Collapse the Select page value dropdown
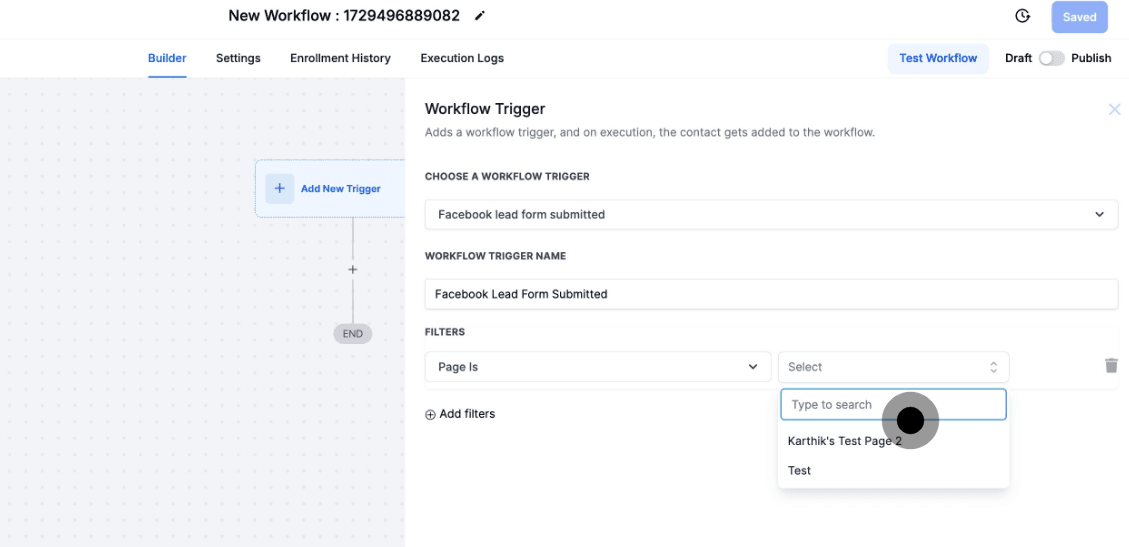 (893, 367)
